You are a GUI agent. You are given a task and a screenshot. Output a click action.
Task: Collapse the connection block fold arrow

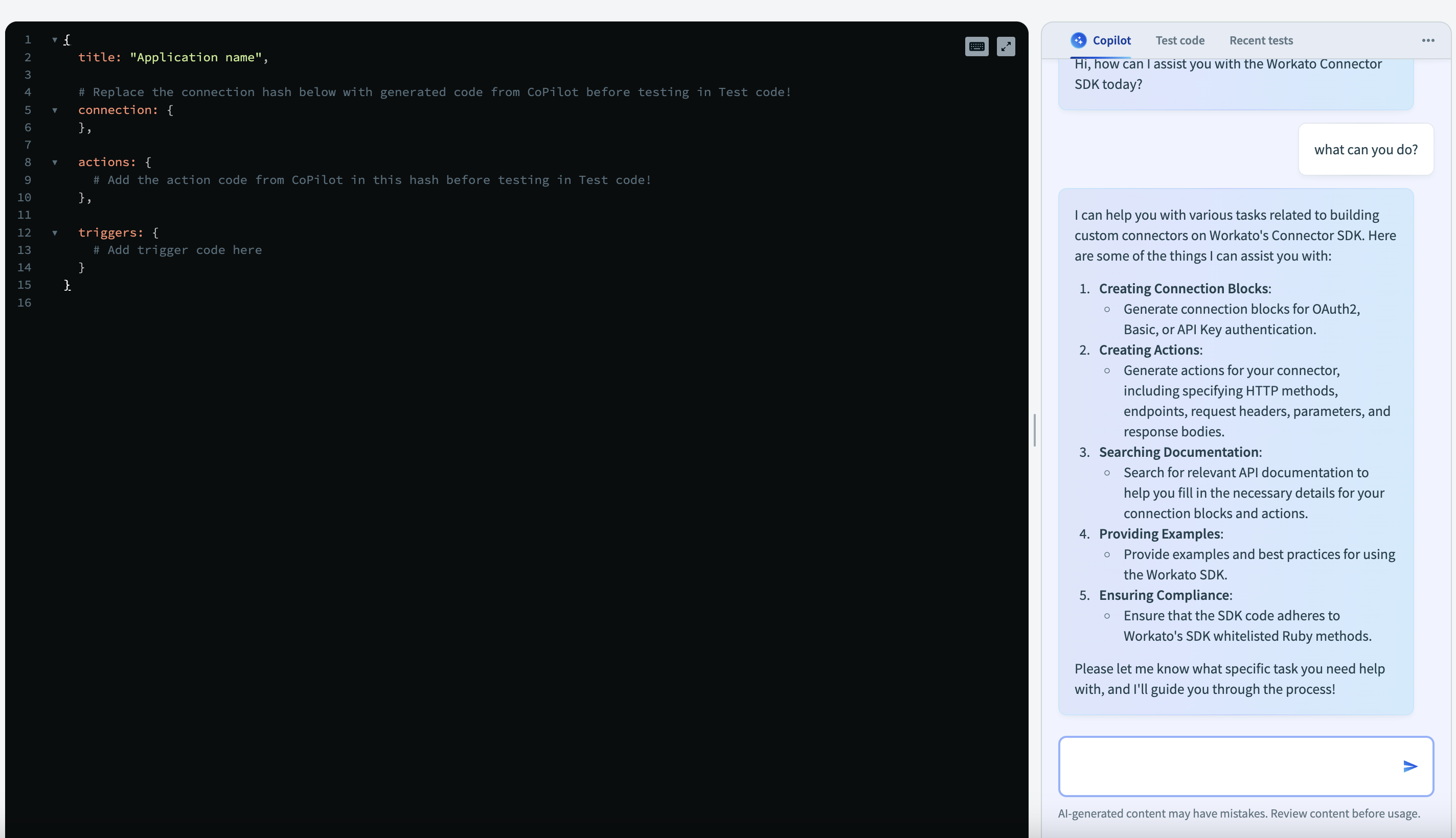click(x=55, y=110)
